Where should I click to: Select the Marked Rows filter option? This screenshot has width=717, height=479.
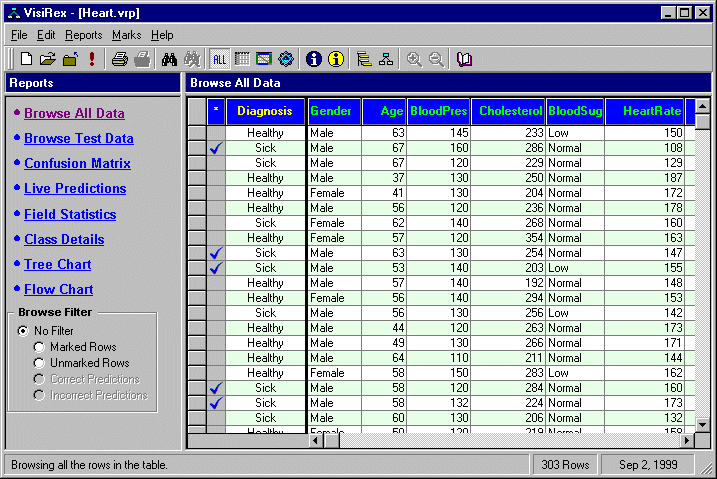(39, 347)
